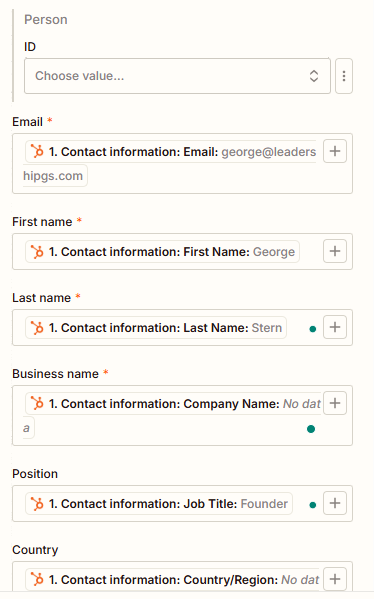Image resolution: width=374 pixels, height=599 pixels.
Task: Open the ID Choose value dropdown
Action: coord(177,76)
